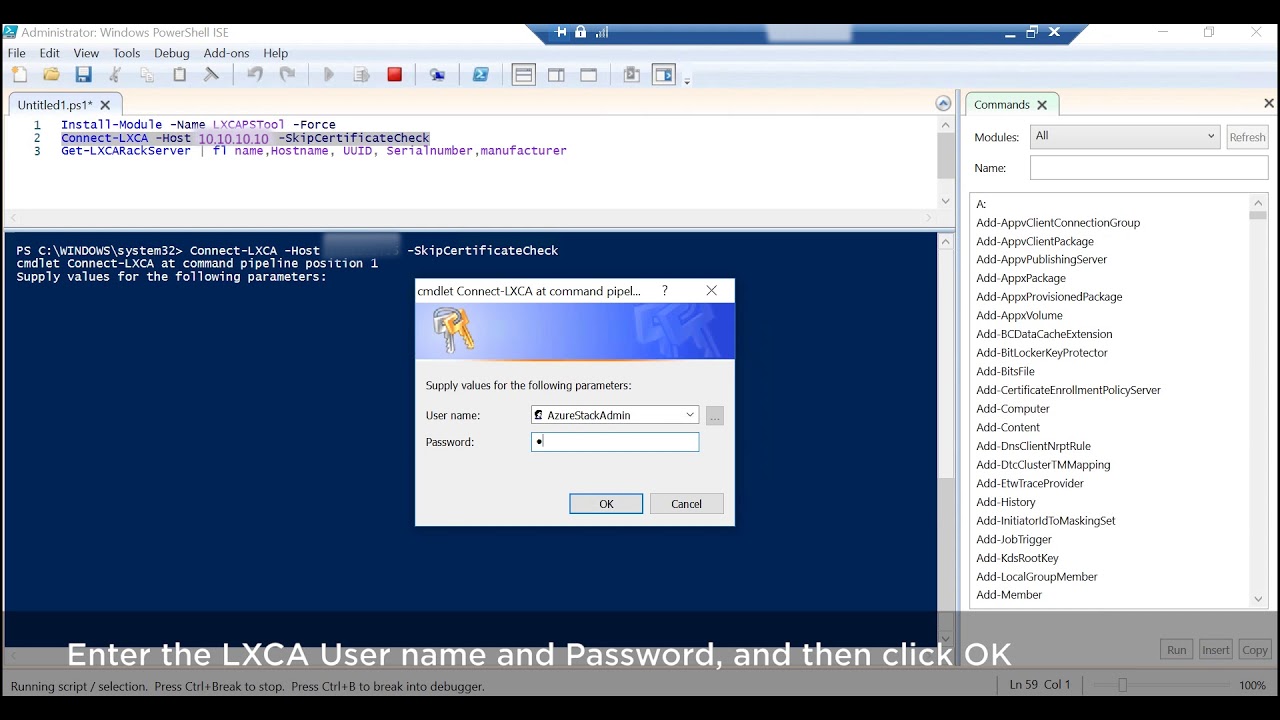1280x720 pixels.
Task: Open a script with the folder icon
Action: (x=51, y=75)
